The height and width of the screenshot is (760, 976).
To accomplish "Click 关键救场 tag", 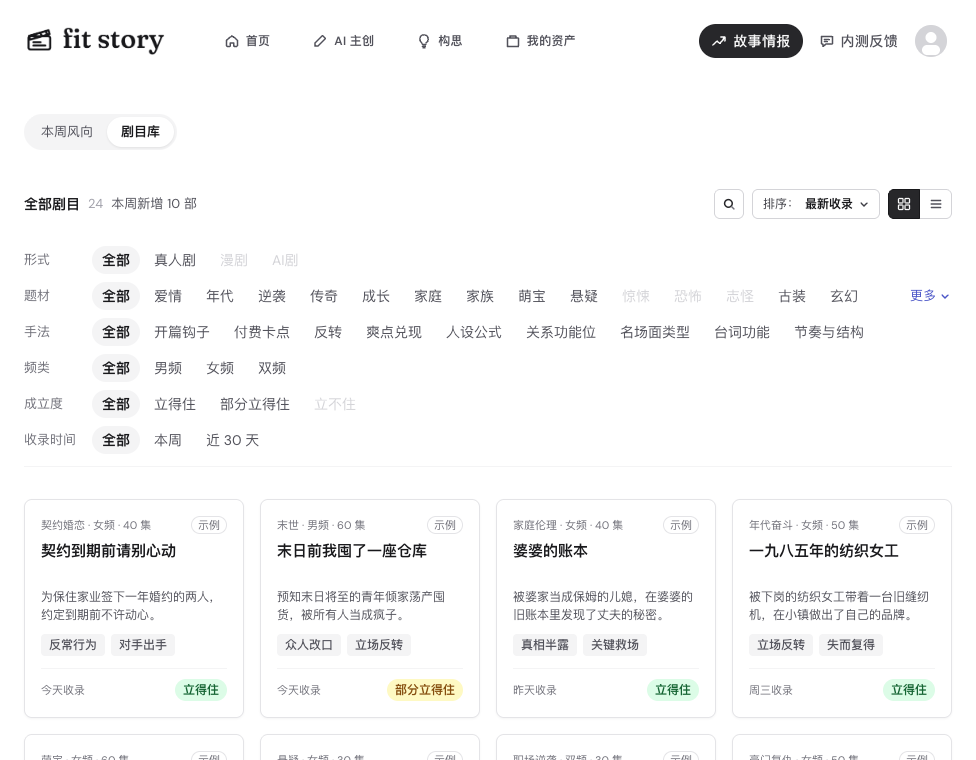I will (614, 645).
